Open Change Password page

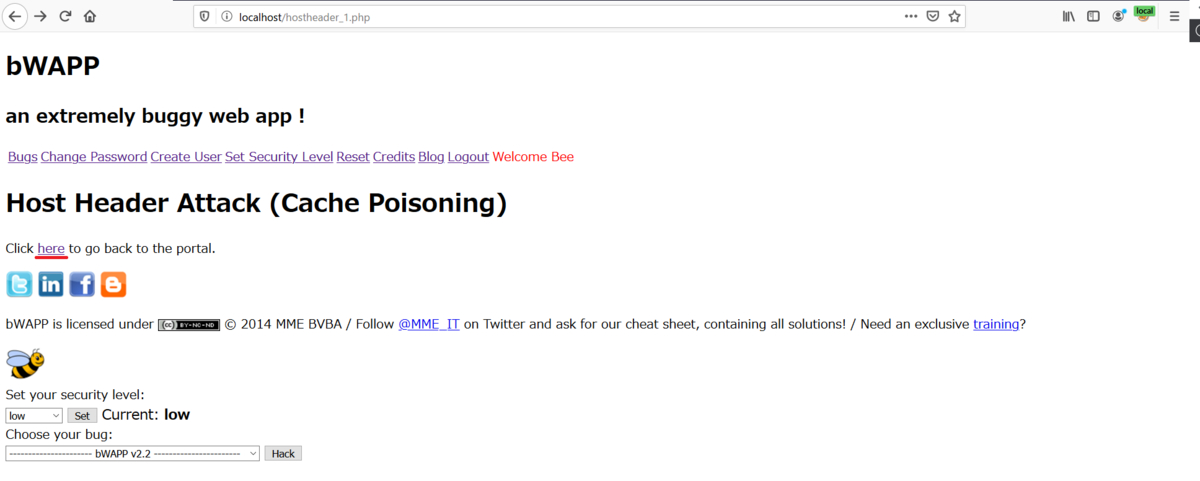(x=94, y=157)
